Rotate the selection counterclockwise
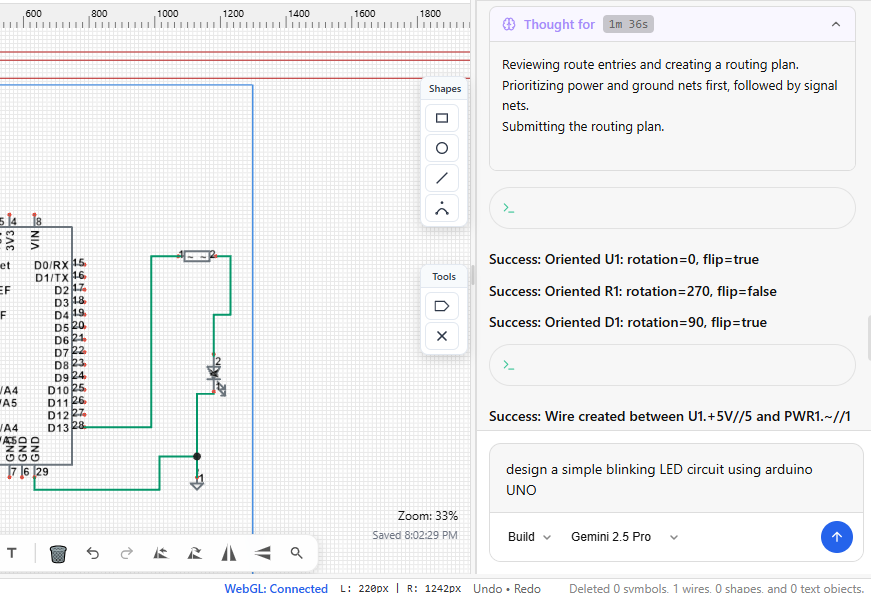Image resolution: width=871 pixels, height=593 pixels. pyautogui.click(x=160, y=553)
